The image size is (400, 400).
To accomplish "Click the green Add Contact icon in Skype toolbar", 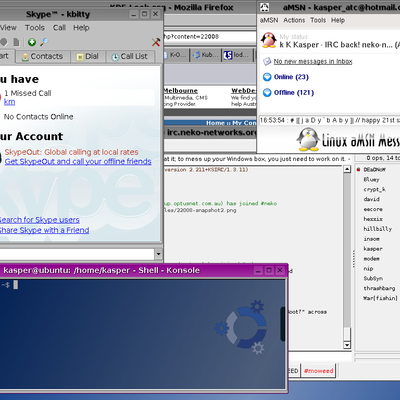I will [32, 42].
